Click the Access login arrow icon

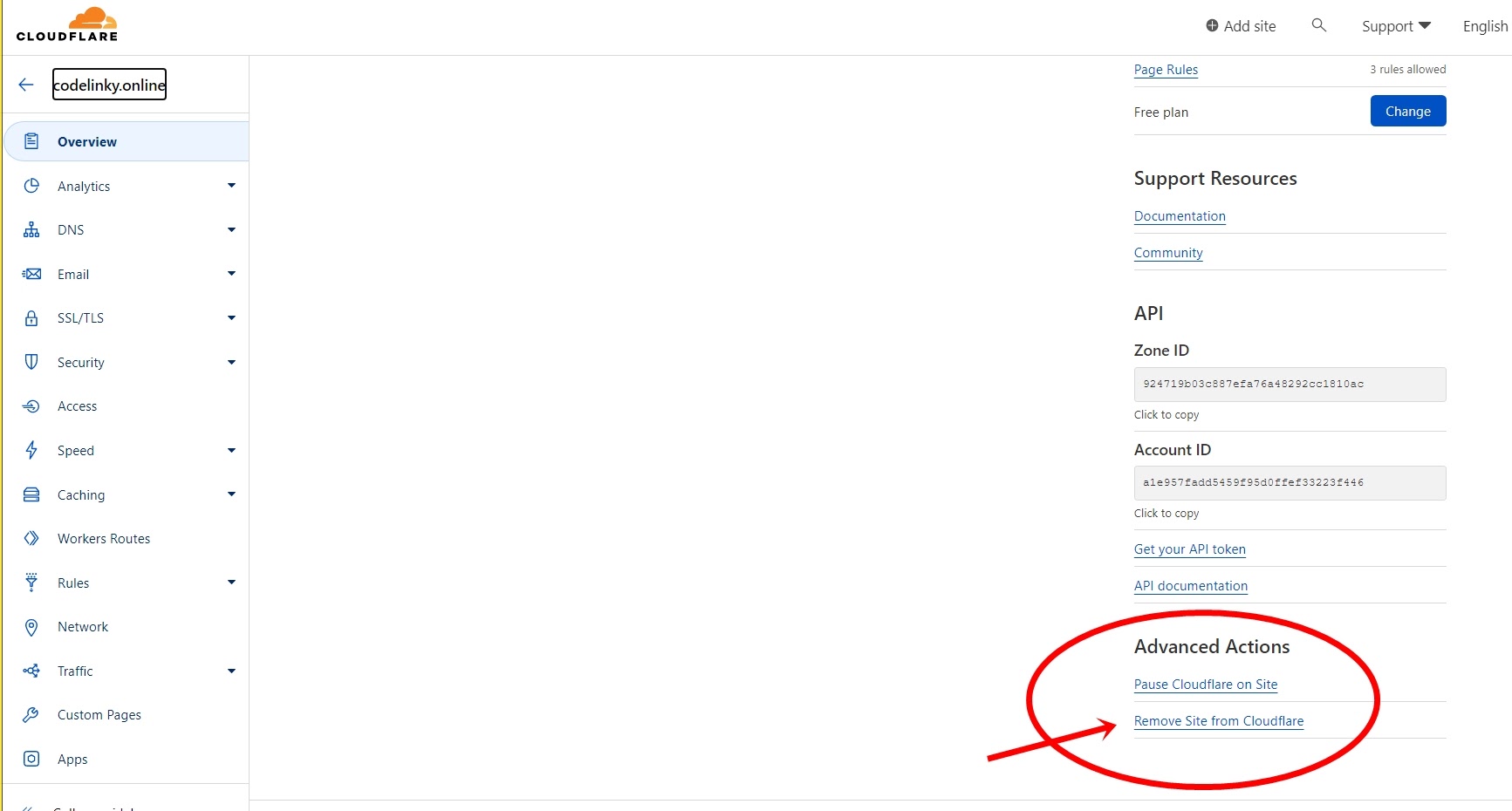pos(31,406)
